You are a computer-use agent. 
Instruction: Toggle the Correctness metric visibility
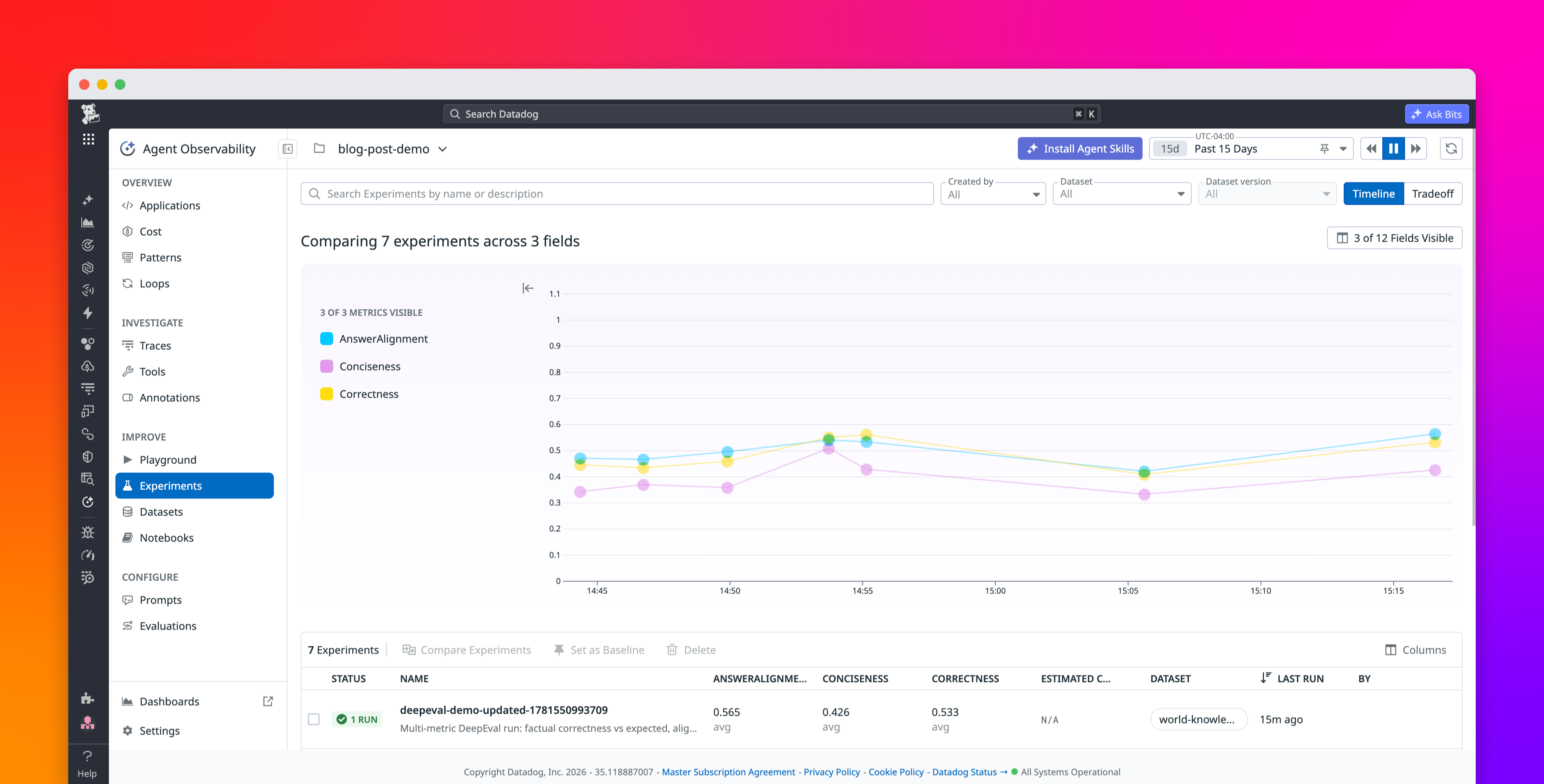click(x=359, y=394)
